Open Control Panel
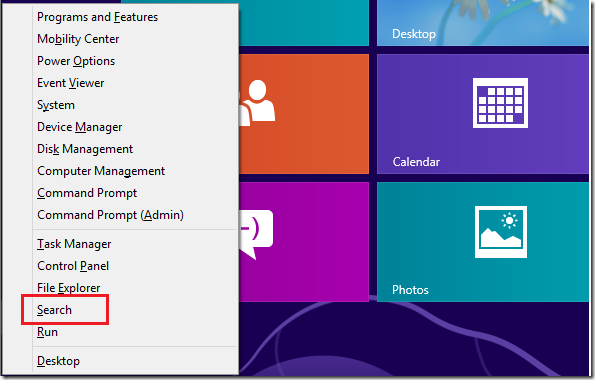Screen dimensions: 595x380 [x=73, y=266]
